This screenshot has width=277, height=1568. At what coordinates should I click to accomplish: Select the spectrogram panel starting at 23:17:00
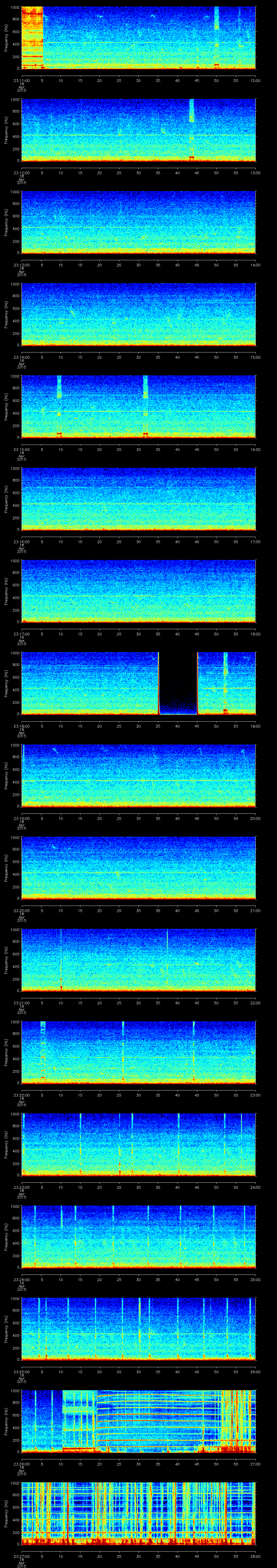(138, 591)
